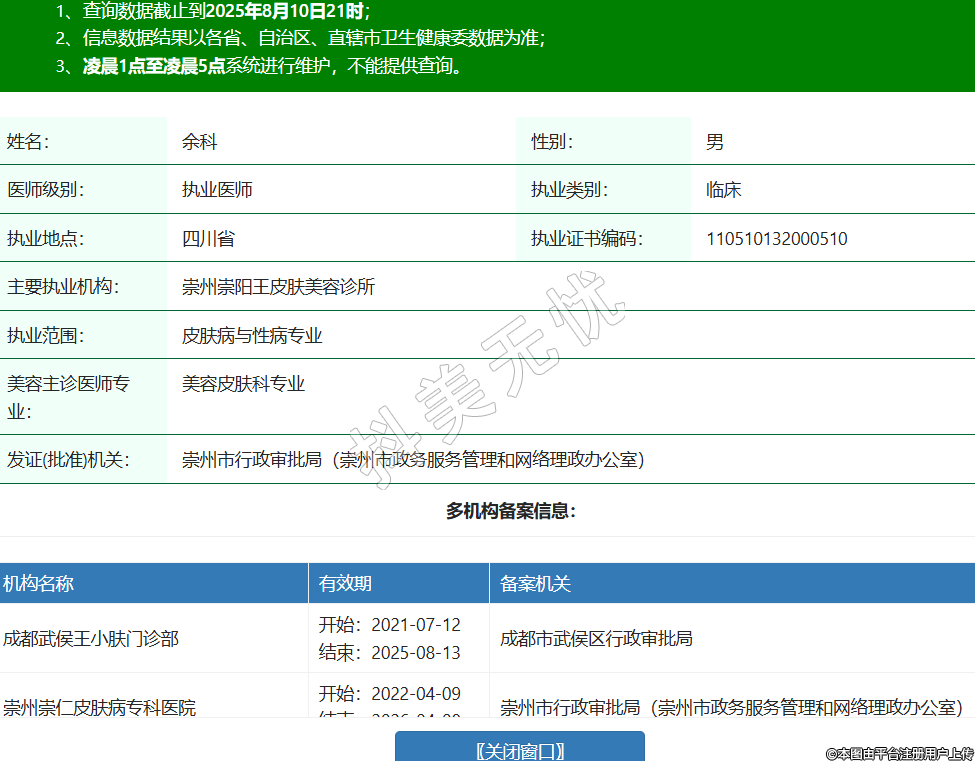Screen dimensions: 975x761
Task: Select the certificate code 110510132000510
Action: point(776,239)
